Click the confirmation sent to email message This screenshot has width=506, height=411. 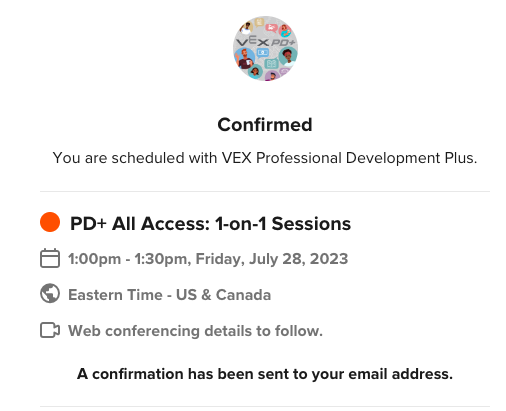pyautogui.click(x=265, y=374)
